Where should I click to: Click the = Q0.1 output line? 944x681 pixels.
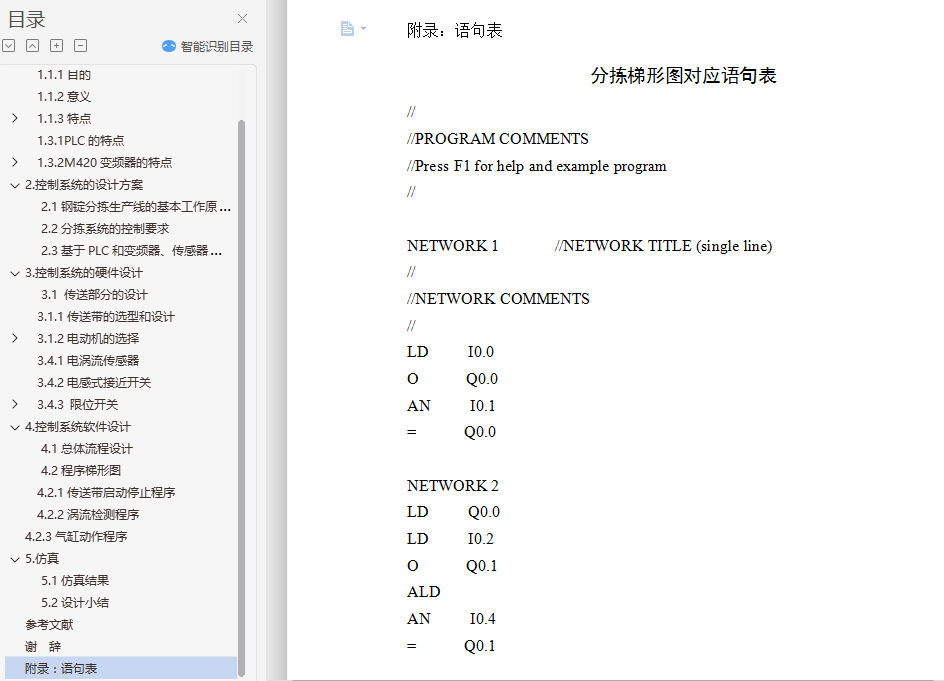(x=451, y=646)
